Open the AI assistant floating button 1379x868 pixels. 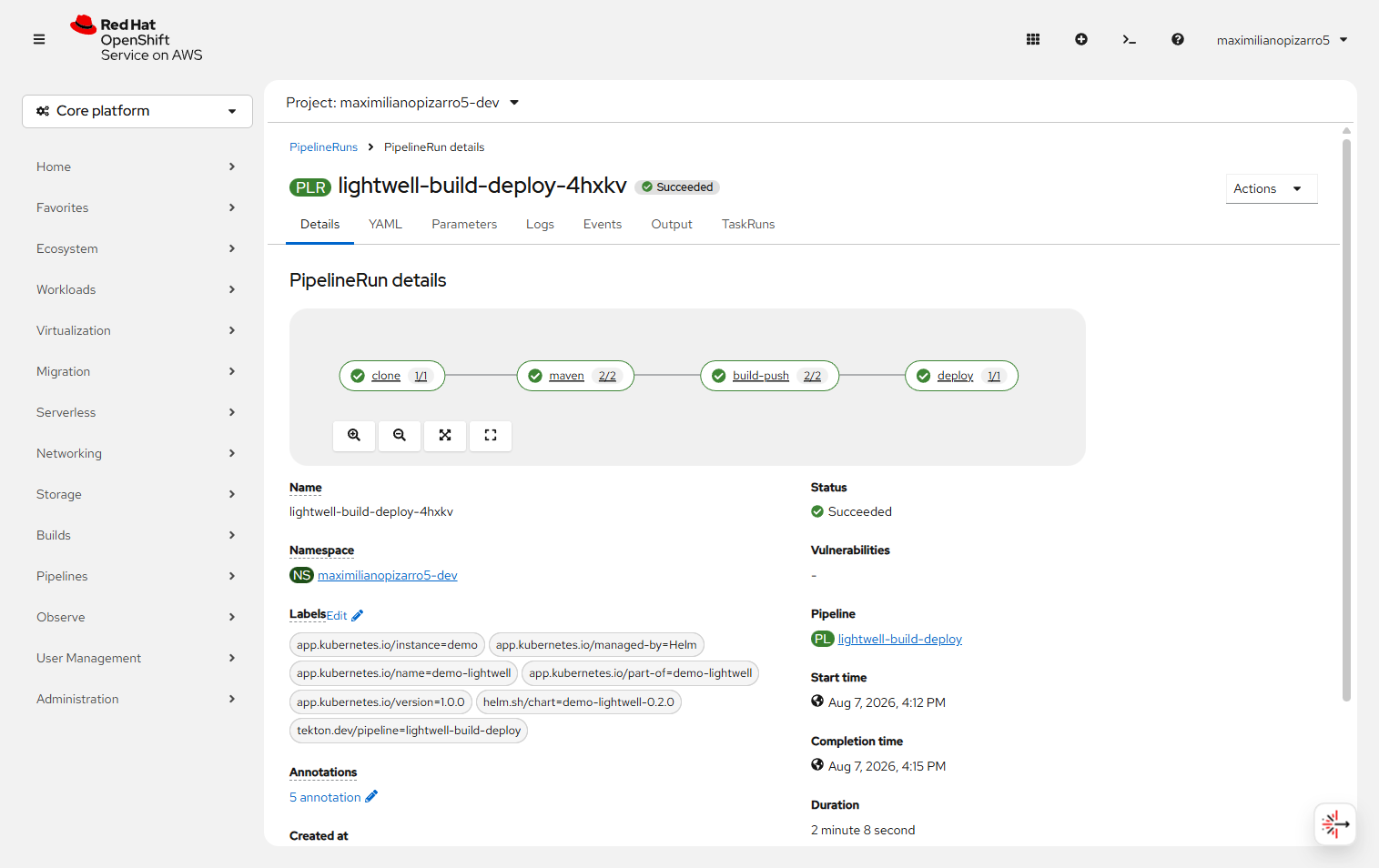1335,825
